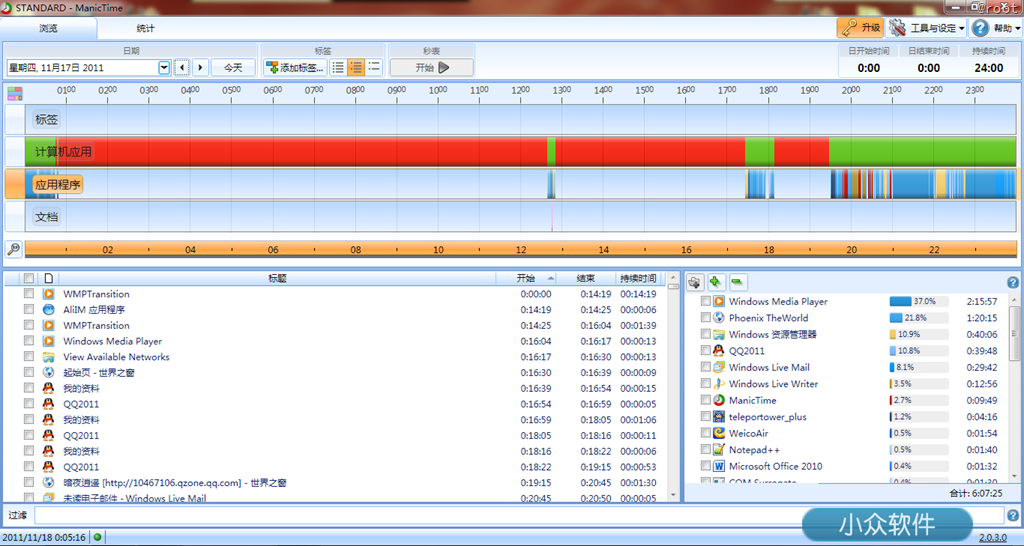Click the document icon in table header

48,278
